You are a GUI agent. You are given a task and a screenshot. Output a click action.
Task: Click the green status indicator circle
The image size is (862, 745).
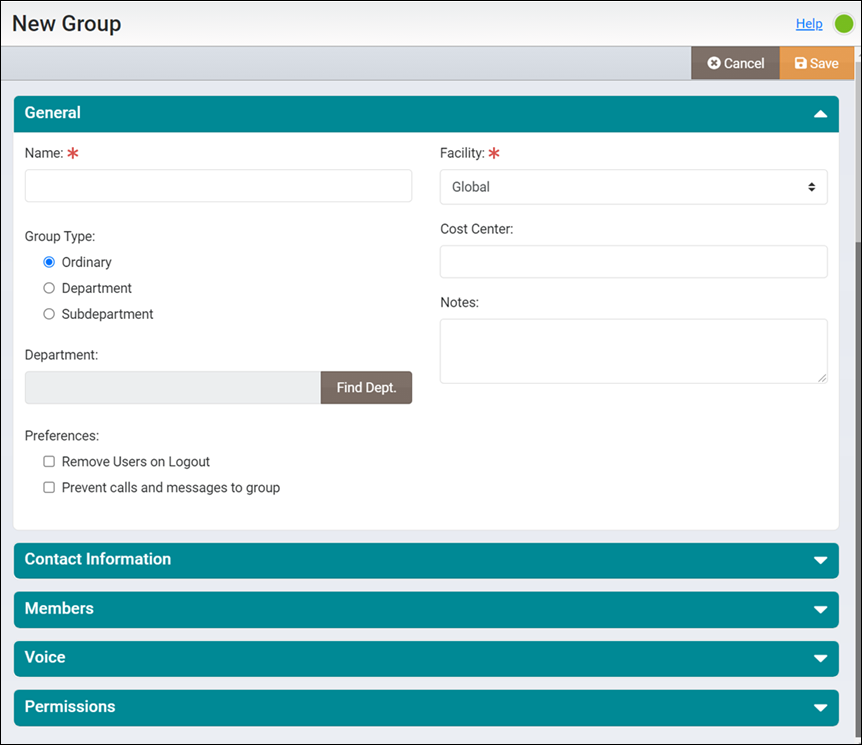coord(846,22)
